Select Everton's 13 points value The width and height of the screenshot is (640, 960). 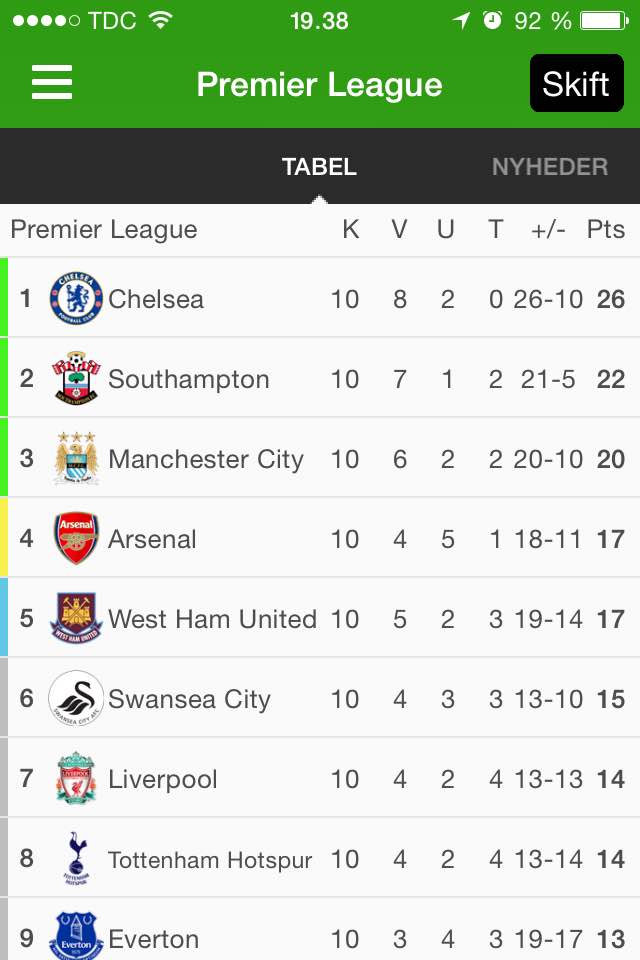point(611,939)
